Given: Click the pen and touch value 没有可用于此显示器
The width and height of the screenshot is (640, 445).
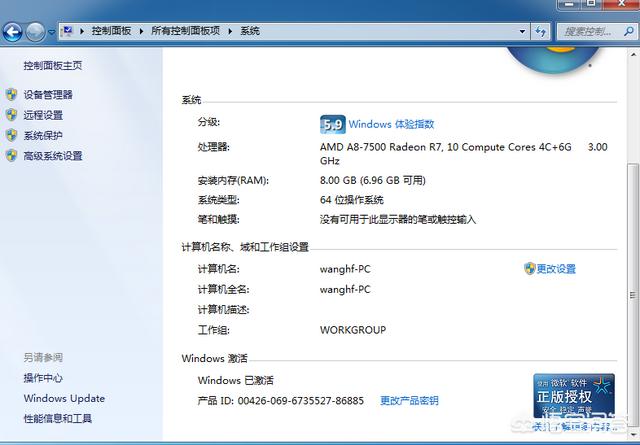Looking at the screenshot, I should coord(398,220).
